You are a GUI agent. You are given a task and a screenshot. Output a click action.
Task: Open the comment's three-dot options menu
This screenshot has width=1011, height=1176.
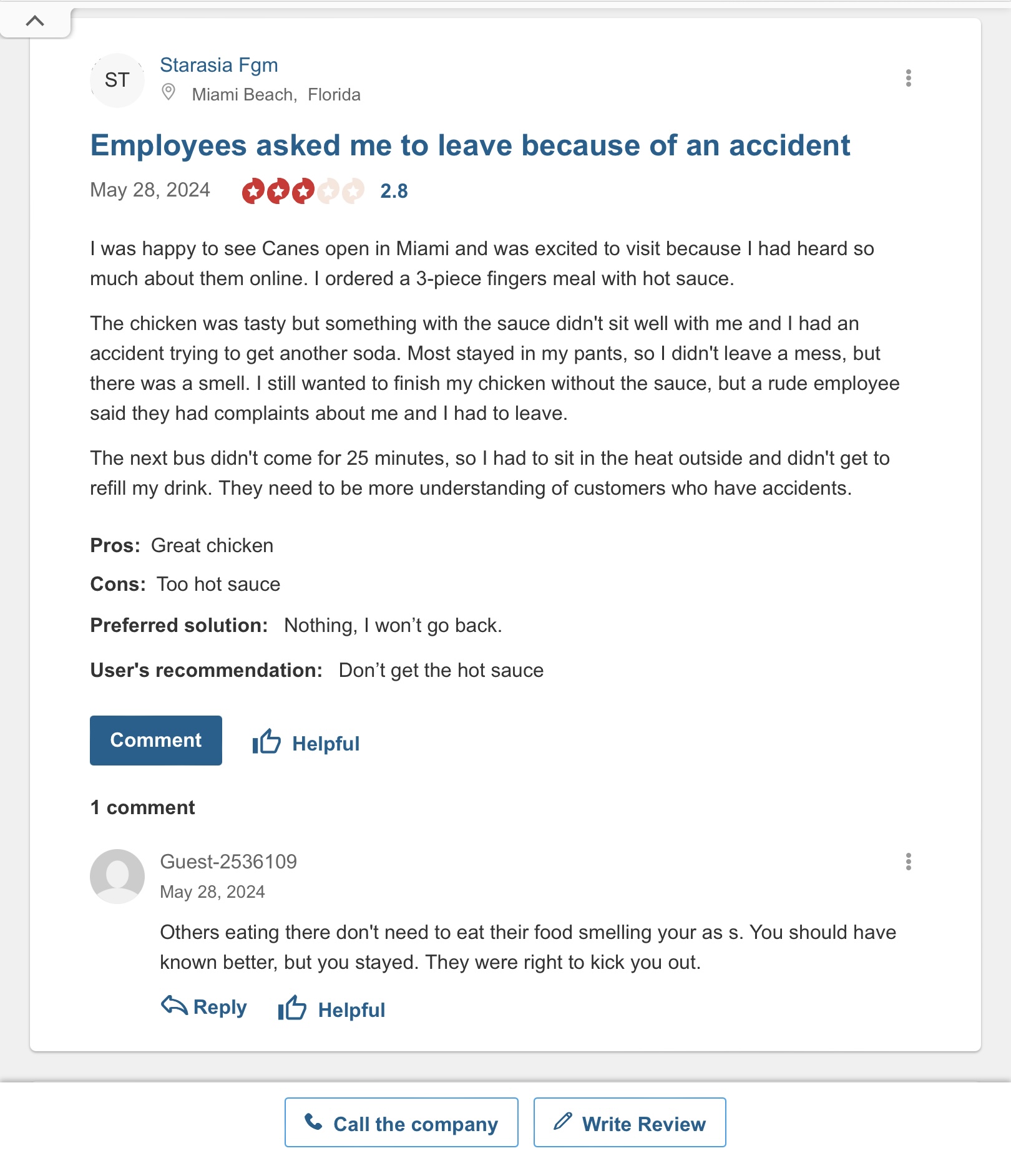908,862
